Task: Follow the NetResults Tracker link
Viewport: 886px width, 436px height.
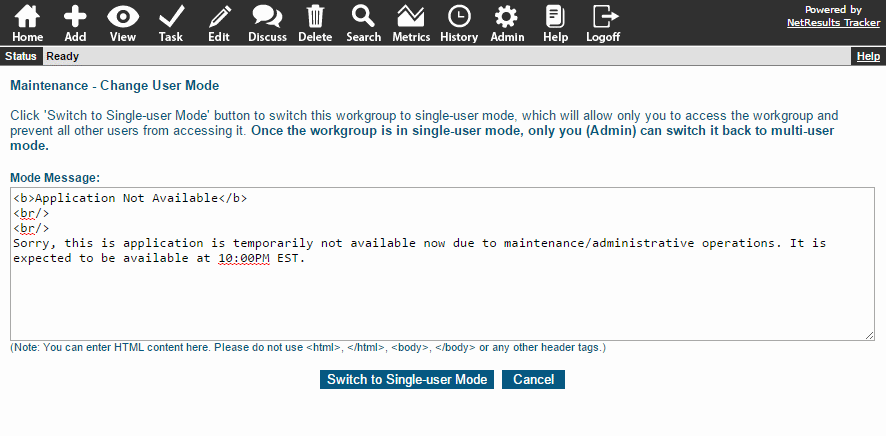Action: [x=833, y=23]
